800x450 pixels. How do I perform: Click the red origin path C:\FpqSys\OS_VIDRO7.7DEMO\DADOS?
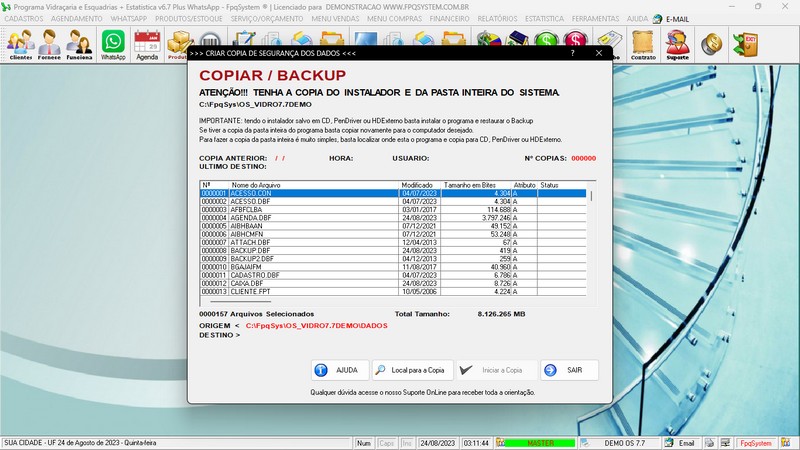click(x=316, y=326)
